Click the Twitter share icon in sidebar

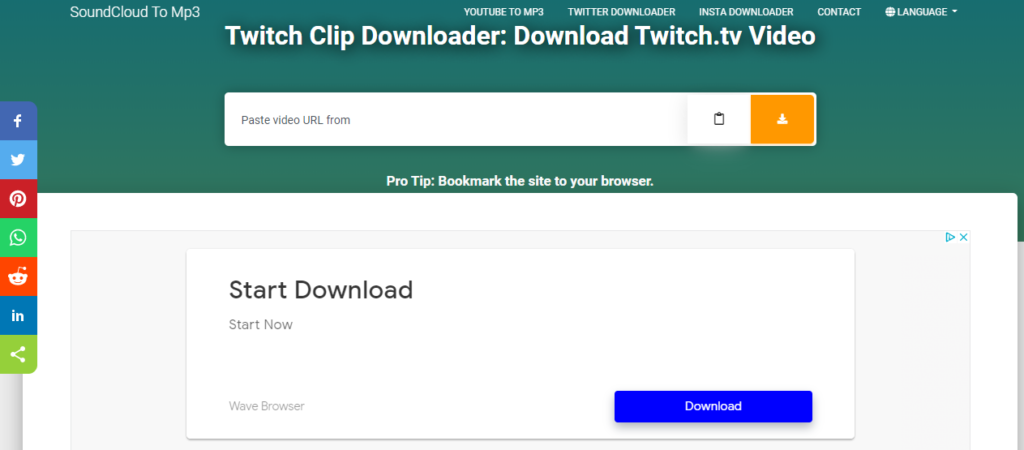(18, 160)
